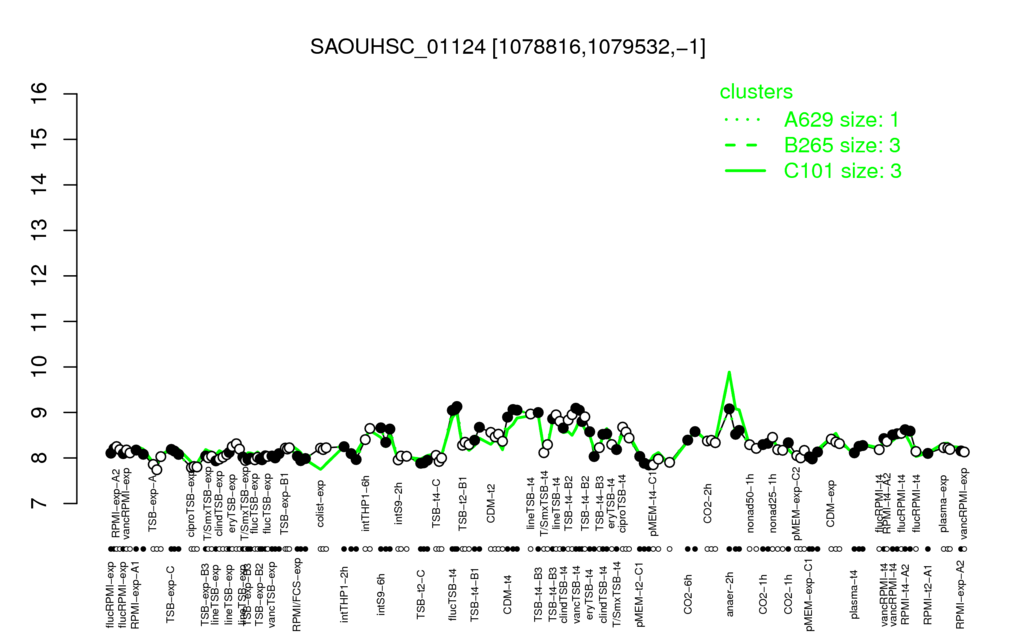Click the 'colist-exp' condition label
The width and height of the screenshot is (1024, 640).
click(320, 502)
